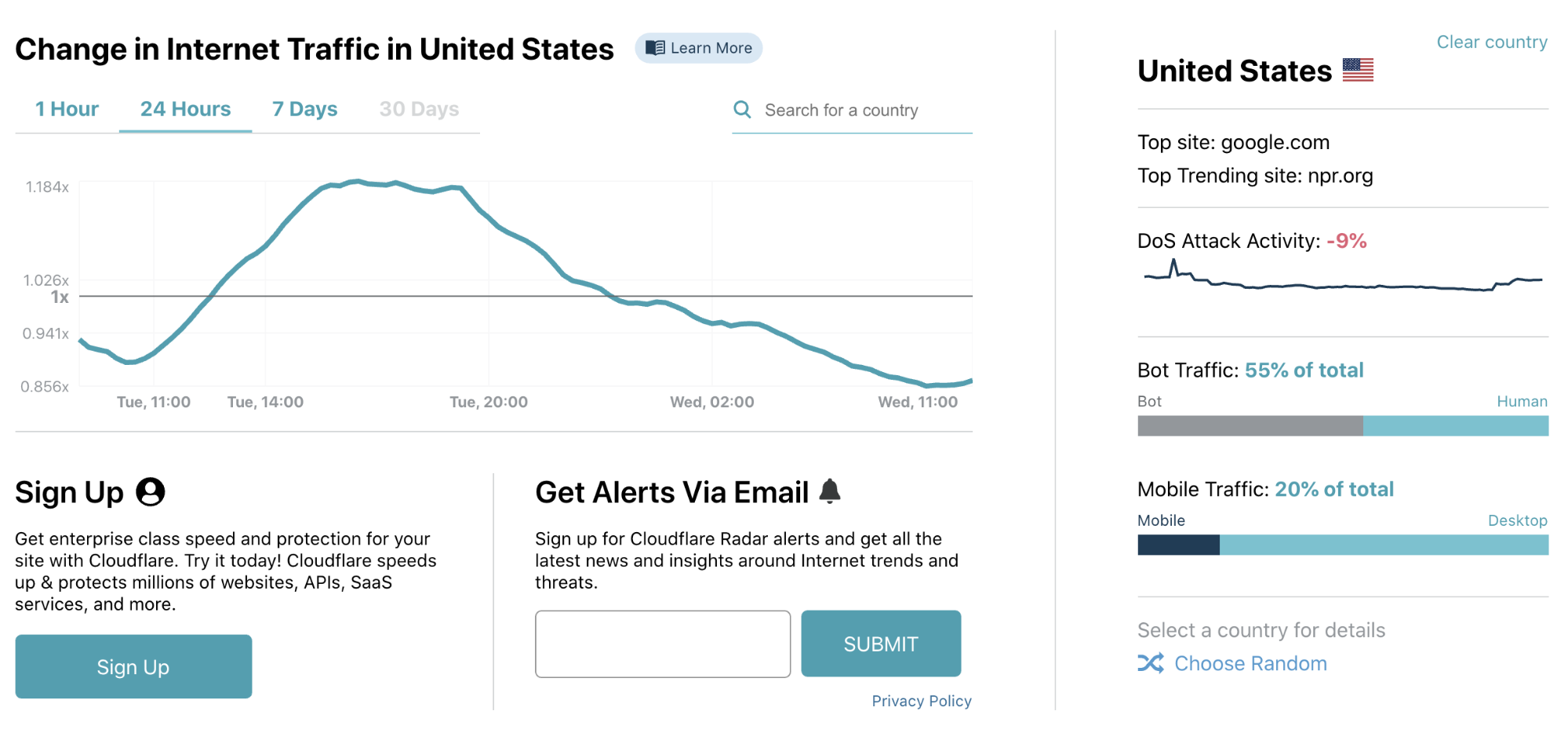Click the DoS Attack Activity sparkline
The width and height of the screenshot is (1568, 733).
point(1343,278)
